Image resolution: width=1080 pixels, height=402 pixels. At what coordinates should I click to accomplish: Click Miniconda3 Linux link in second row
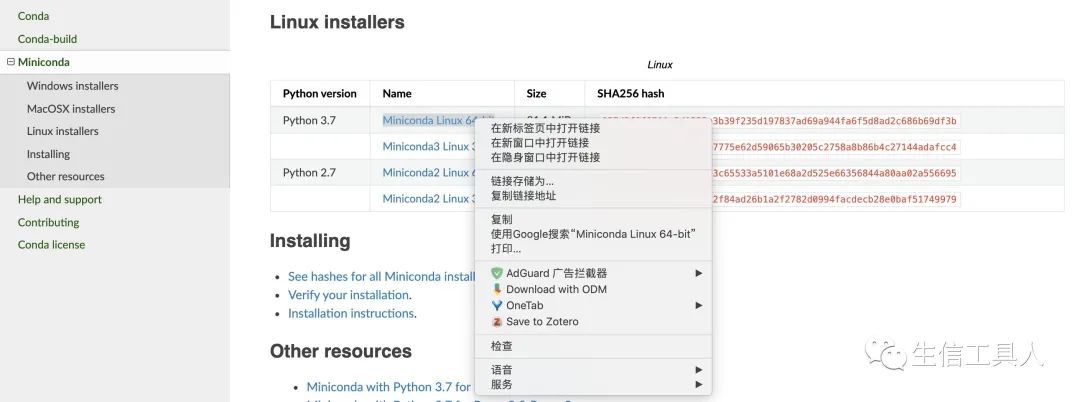[428, 147]
